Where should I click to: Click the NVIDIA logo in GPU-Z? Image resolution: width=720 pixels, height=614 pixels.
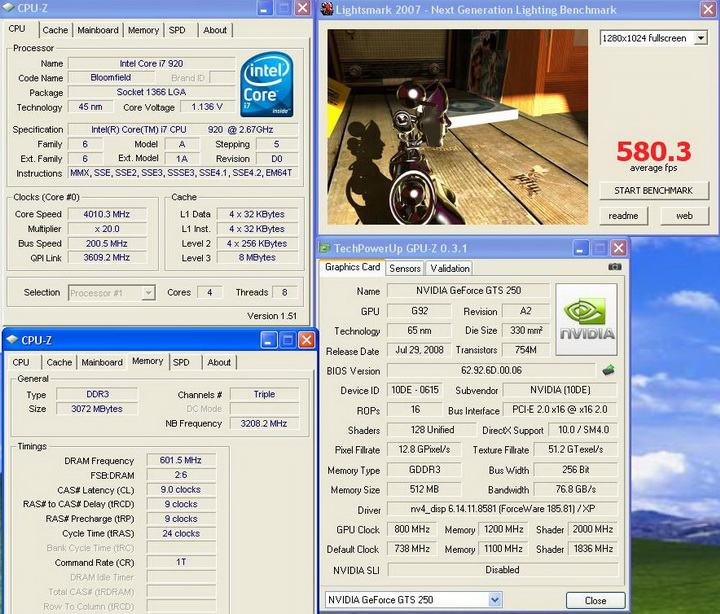click(586, 320)
